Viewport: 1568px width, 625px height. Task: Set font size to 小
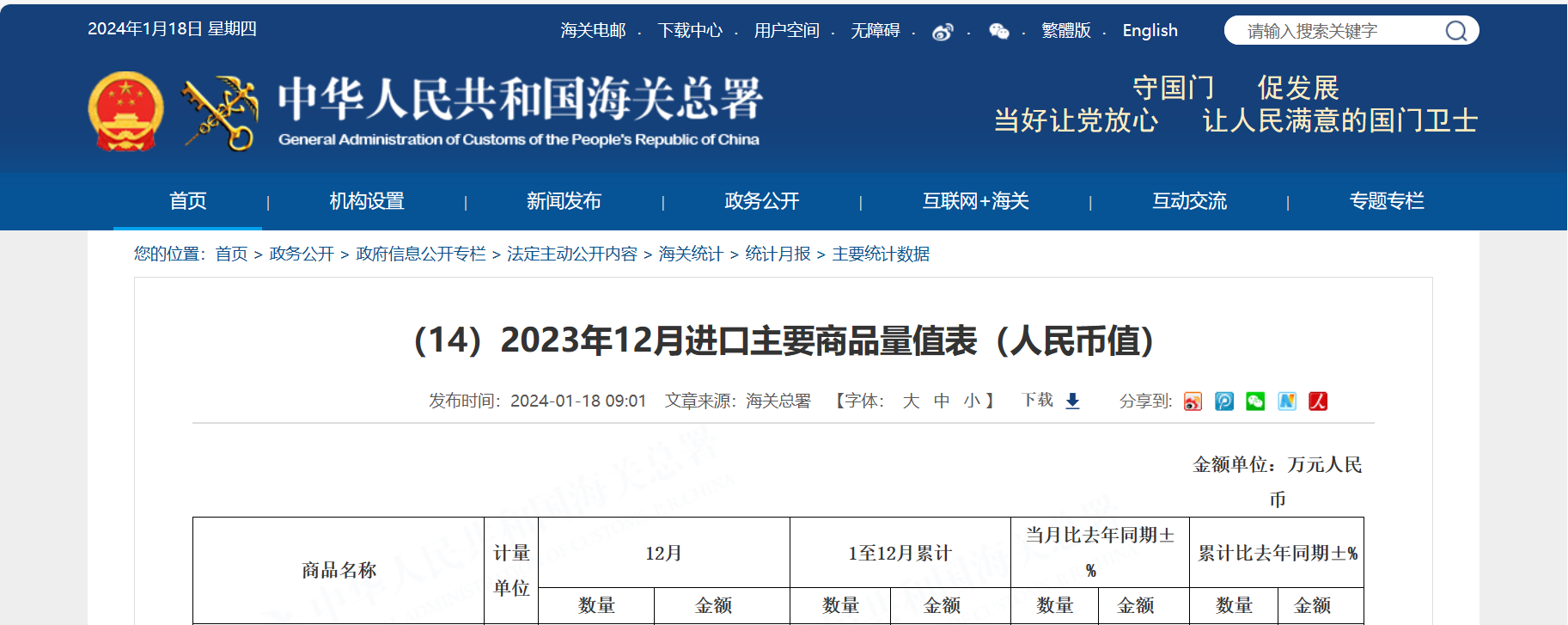pos(972,401)
